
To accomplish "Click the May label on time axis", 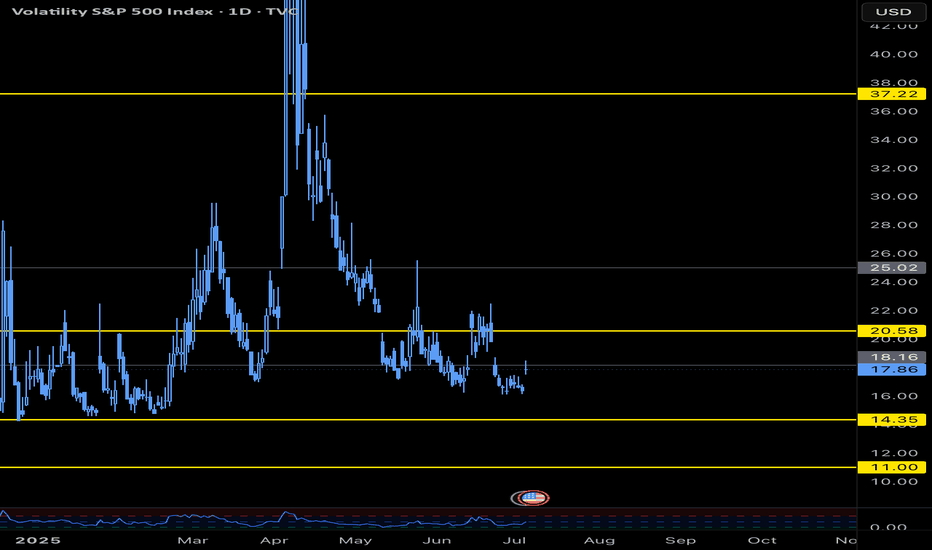I will (355, 540).
